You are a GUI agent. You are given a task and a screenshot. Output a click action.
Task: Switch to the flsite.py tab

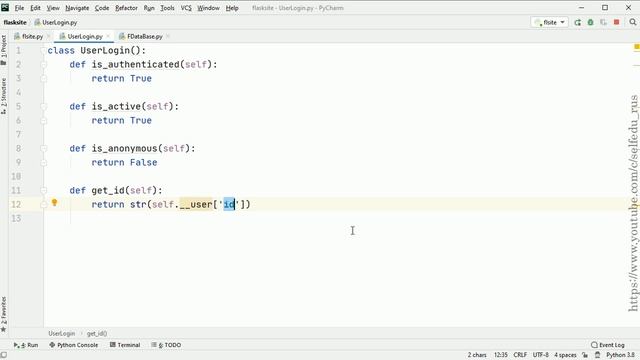(x=32, y=36)
